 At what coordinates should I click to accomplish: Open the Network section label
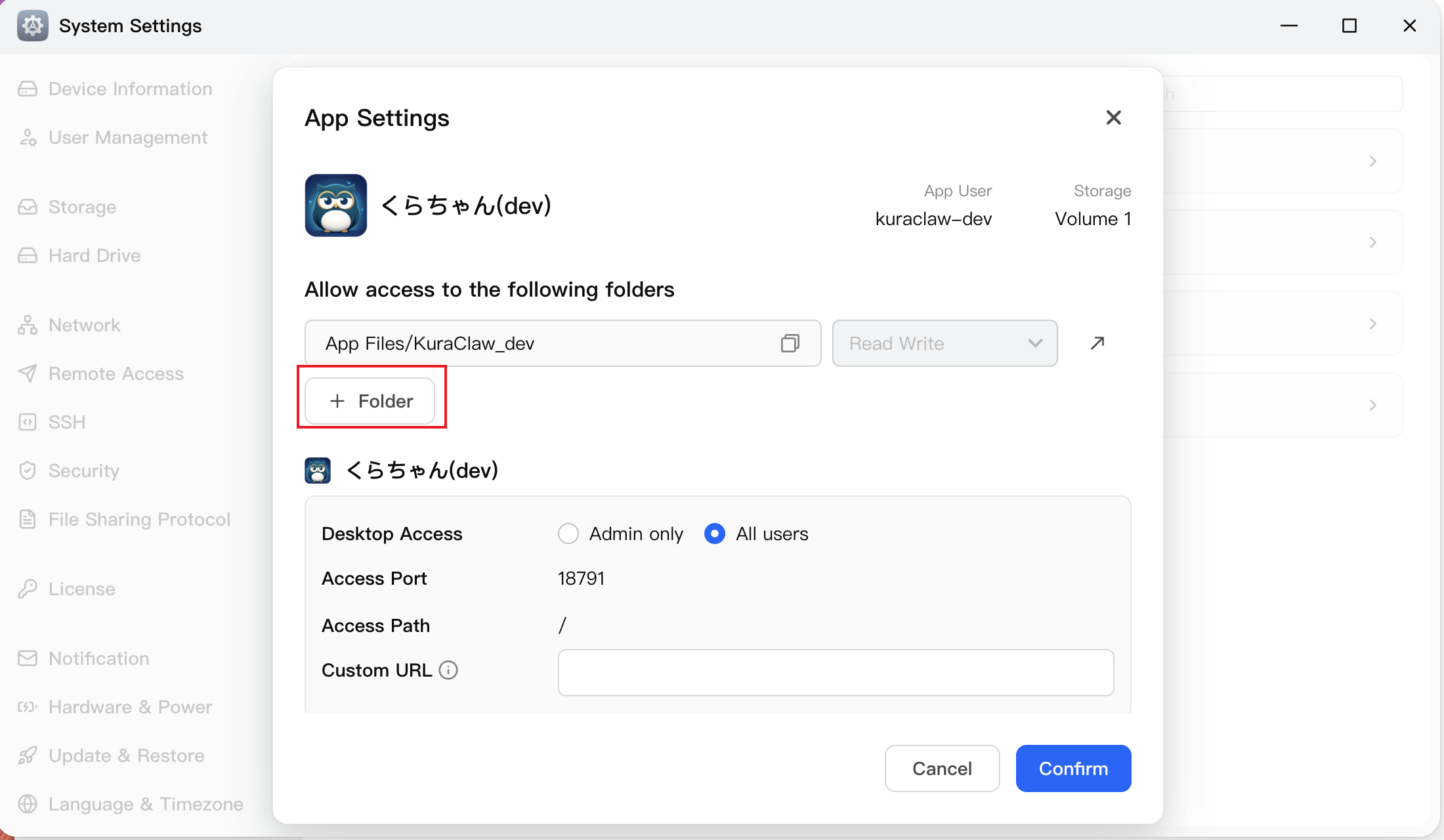pos(85,325)
